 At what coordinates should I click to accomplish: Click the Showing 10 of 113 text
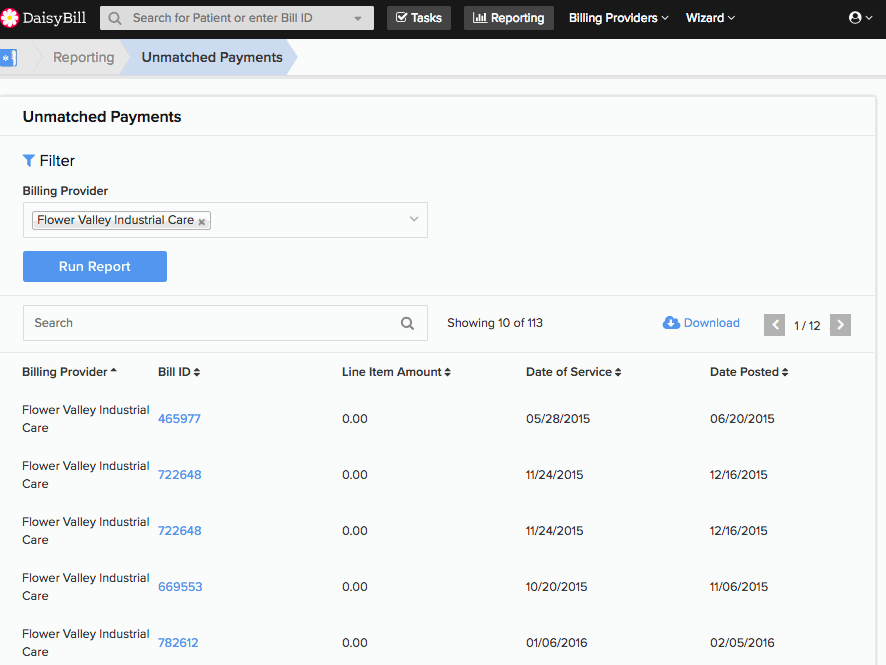494,323
